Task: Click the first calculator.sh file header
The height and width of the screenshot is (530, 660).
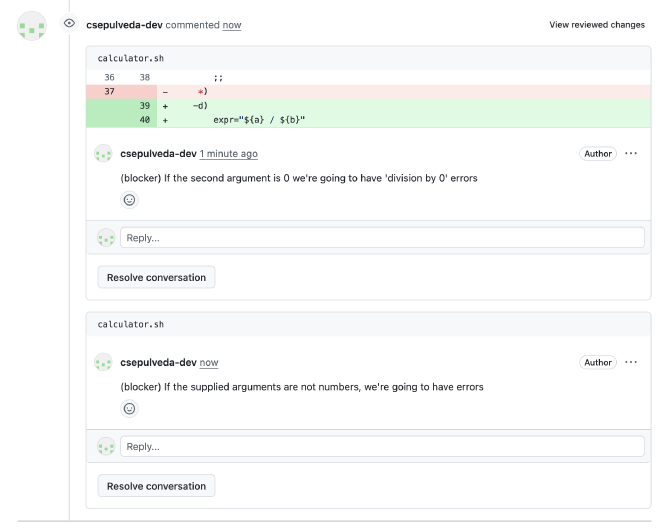Action: click(130, 58)
